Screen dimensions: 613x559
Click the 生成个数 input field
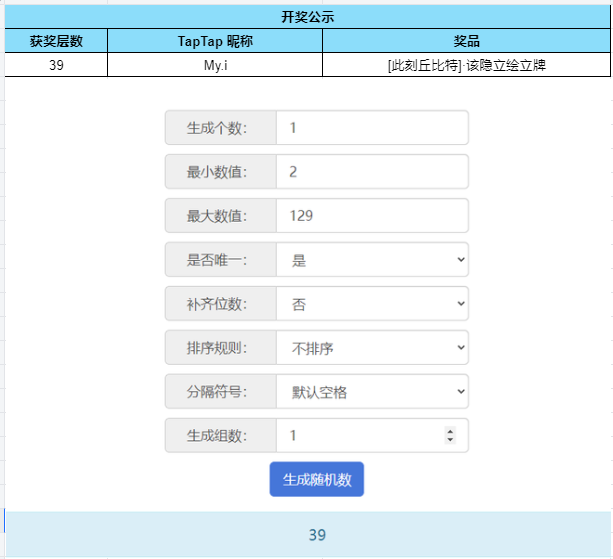tap(372, 128)
